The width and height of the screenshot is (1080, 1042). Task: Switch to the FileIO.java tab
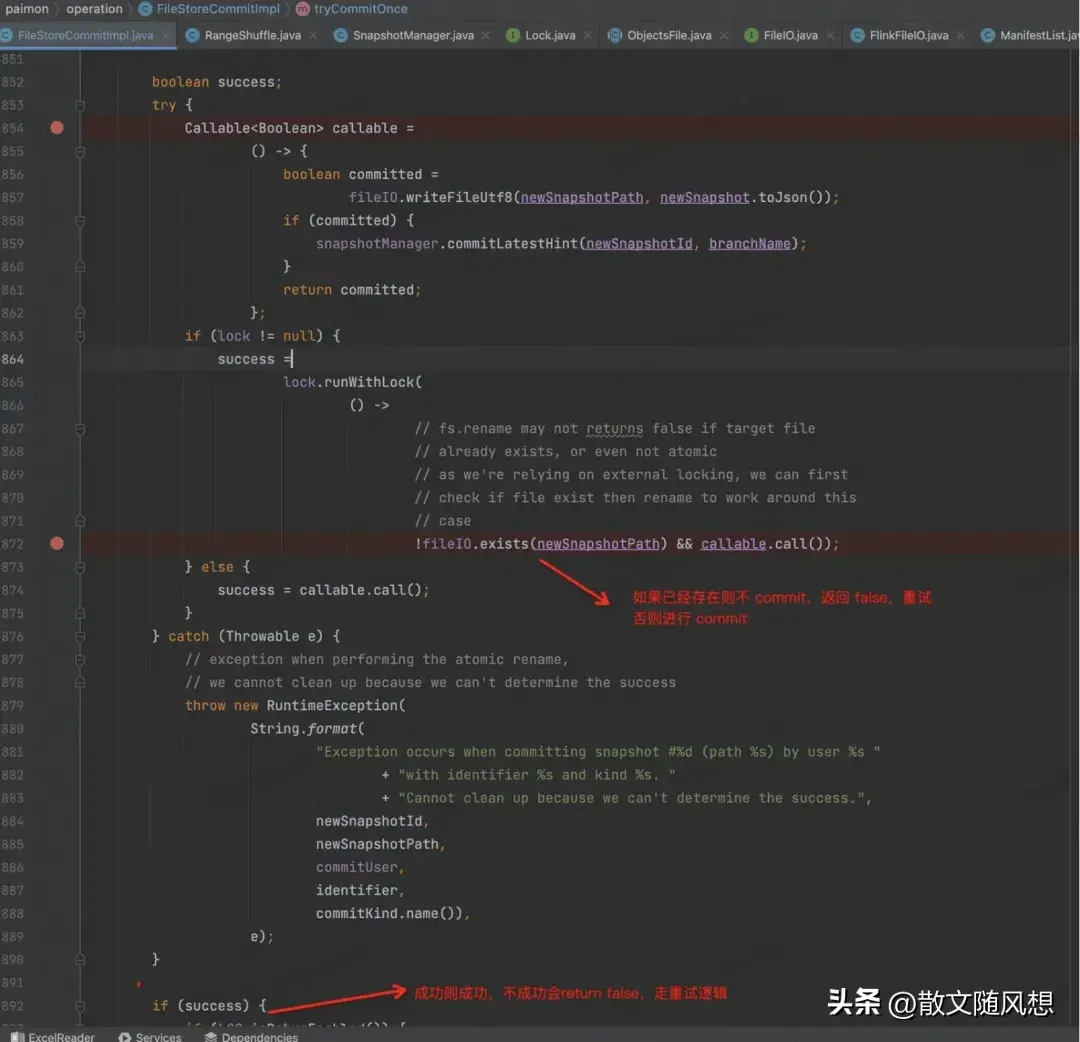pos(790,35)
